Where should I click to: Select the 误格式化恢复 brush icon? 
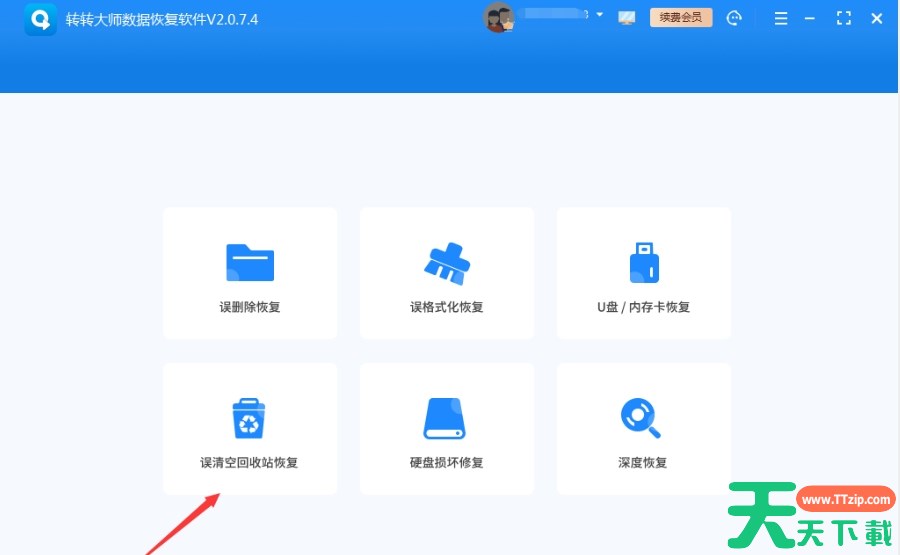tap(446, 262)
